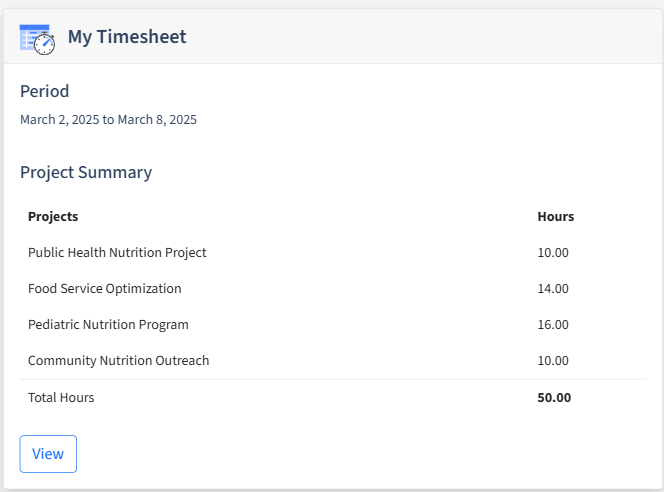Select Public Health Nutrition Project row name
Viewport: 664px width, 492px height.
(x=117, y=253)
